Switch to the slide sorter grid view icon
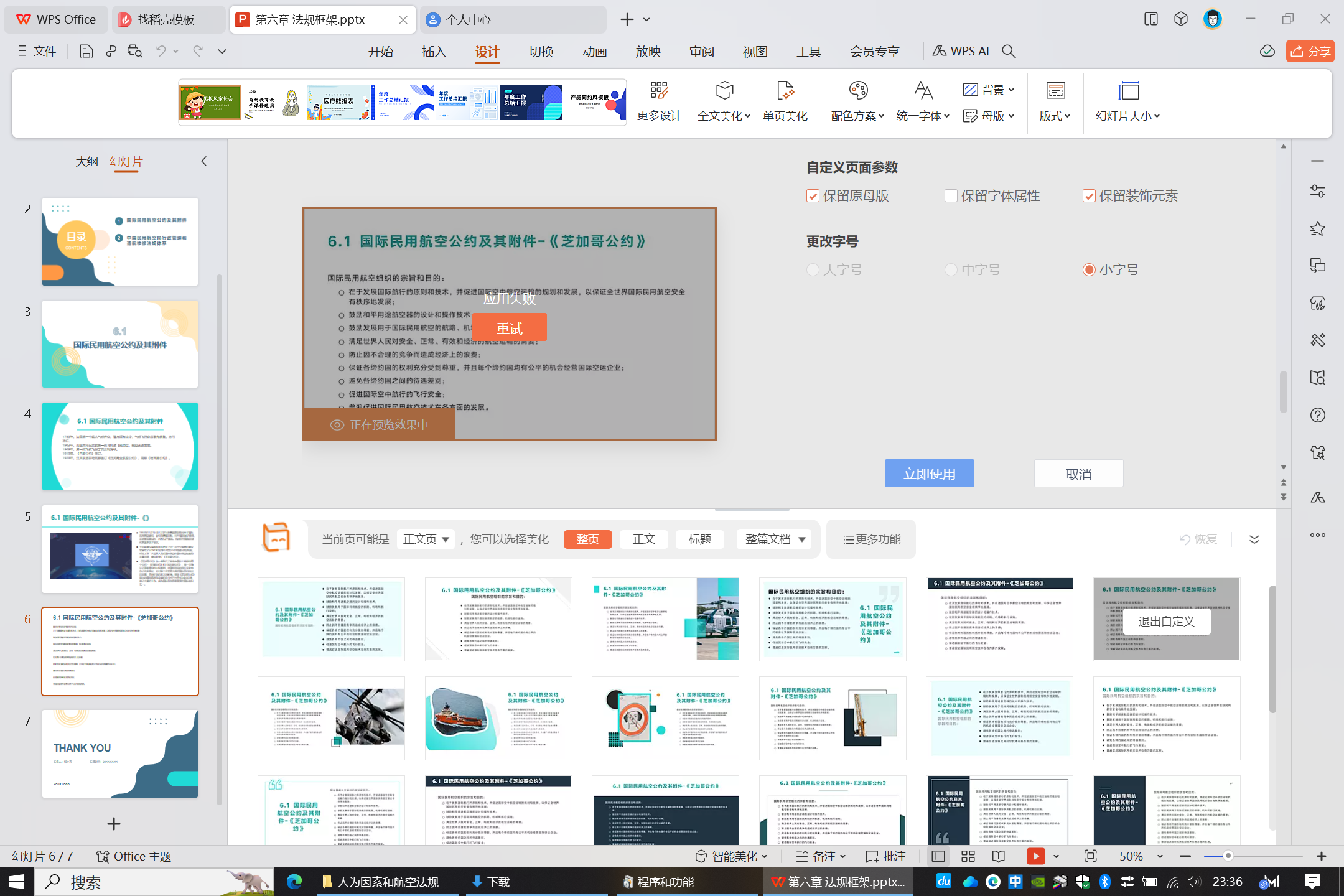This screenshot has width=1344, height=896. coord(968,856)
